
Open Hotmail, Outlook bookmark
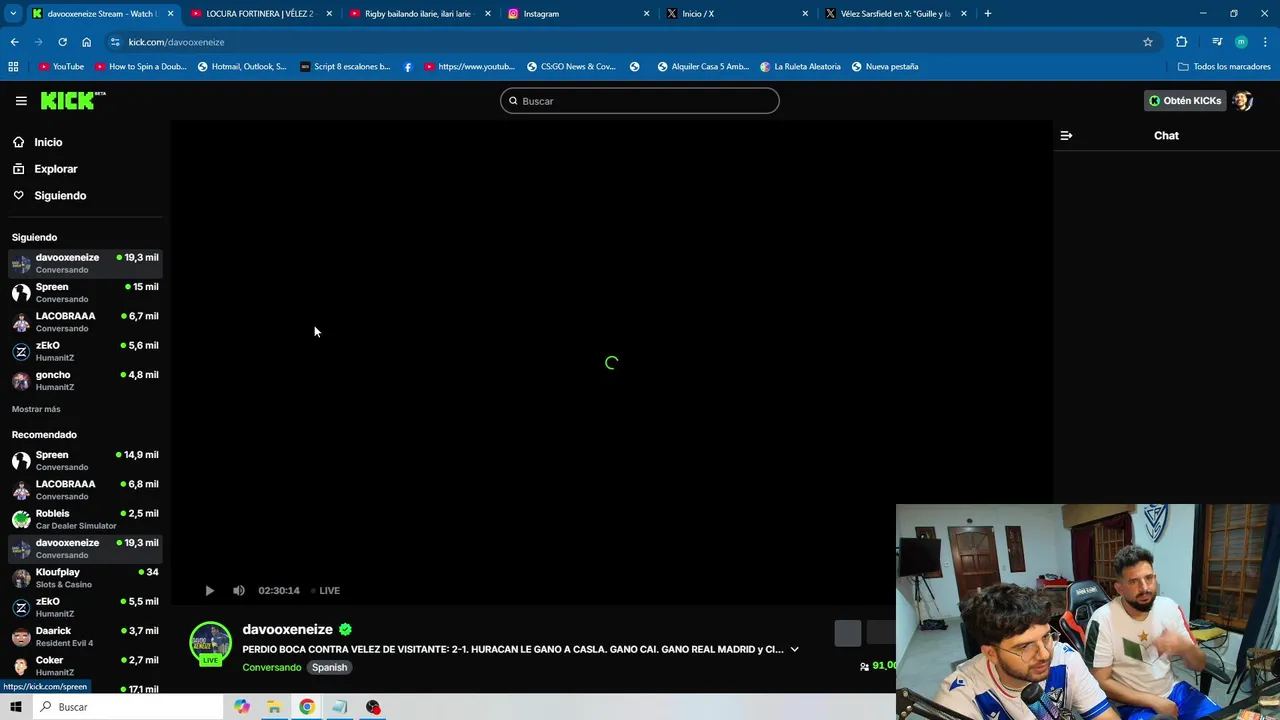[x=242, y=67]
